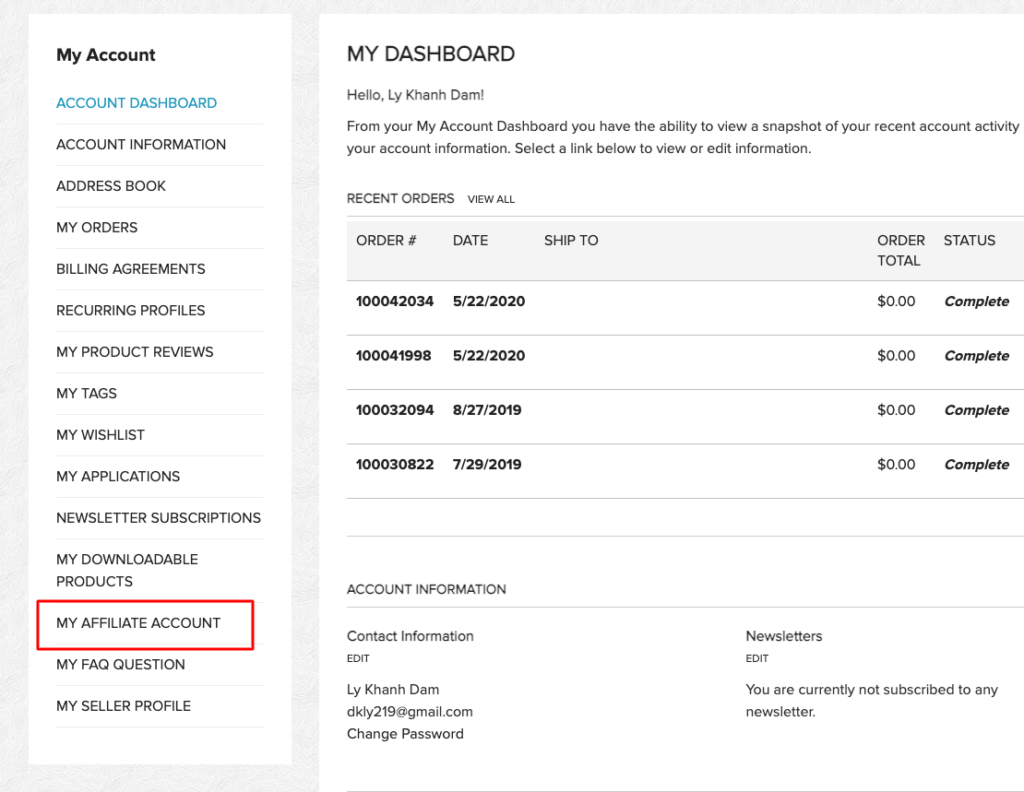
Task: Open the Address Book page
Action: coord(111,186)
